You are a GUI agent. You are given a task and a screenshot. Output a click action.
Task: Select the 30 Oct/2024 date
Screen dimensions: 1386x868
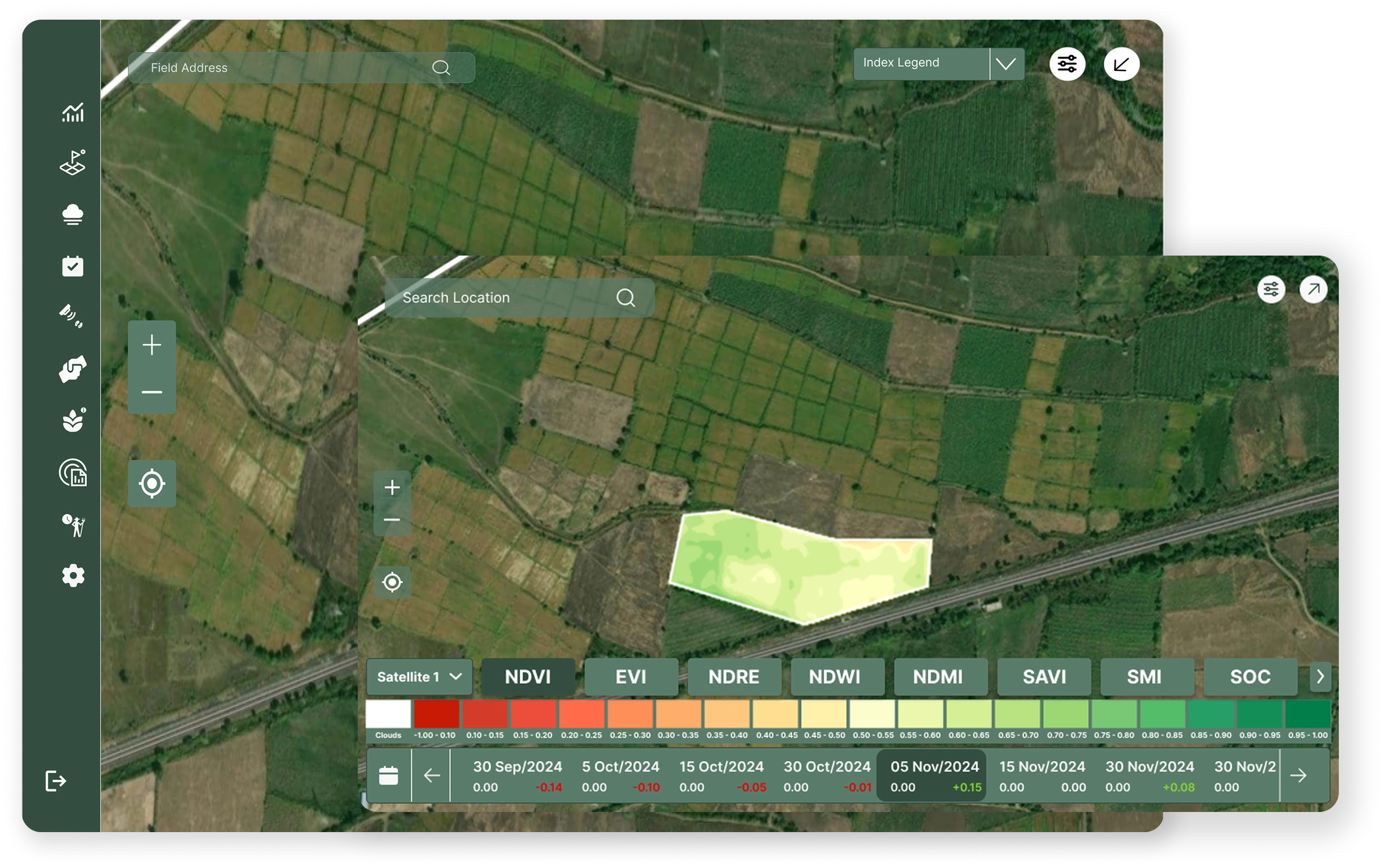click(x=827, y=776)
